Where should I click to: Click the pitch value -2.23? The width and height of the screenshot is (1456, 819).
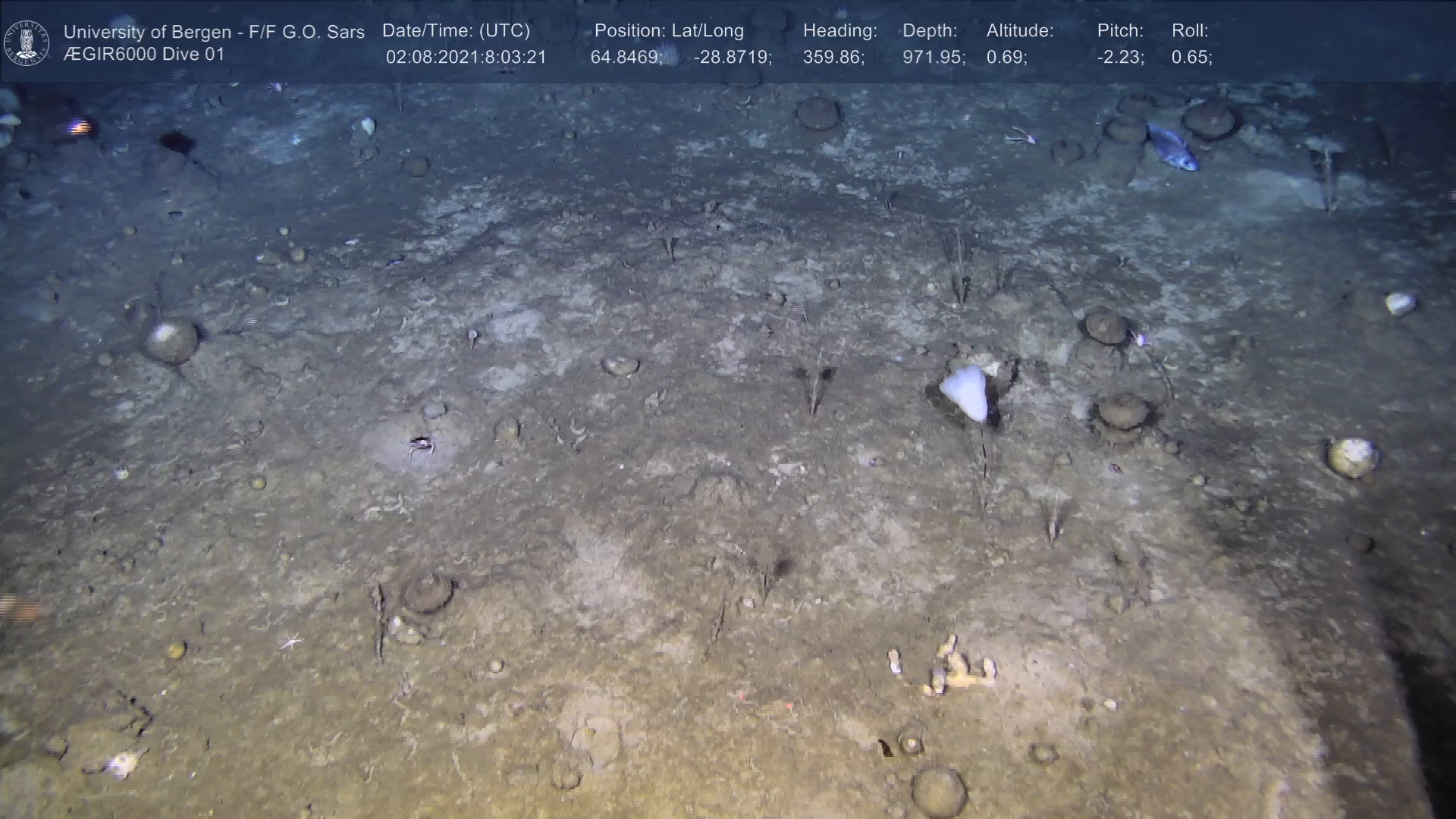[x=1120, y=58]
